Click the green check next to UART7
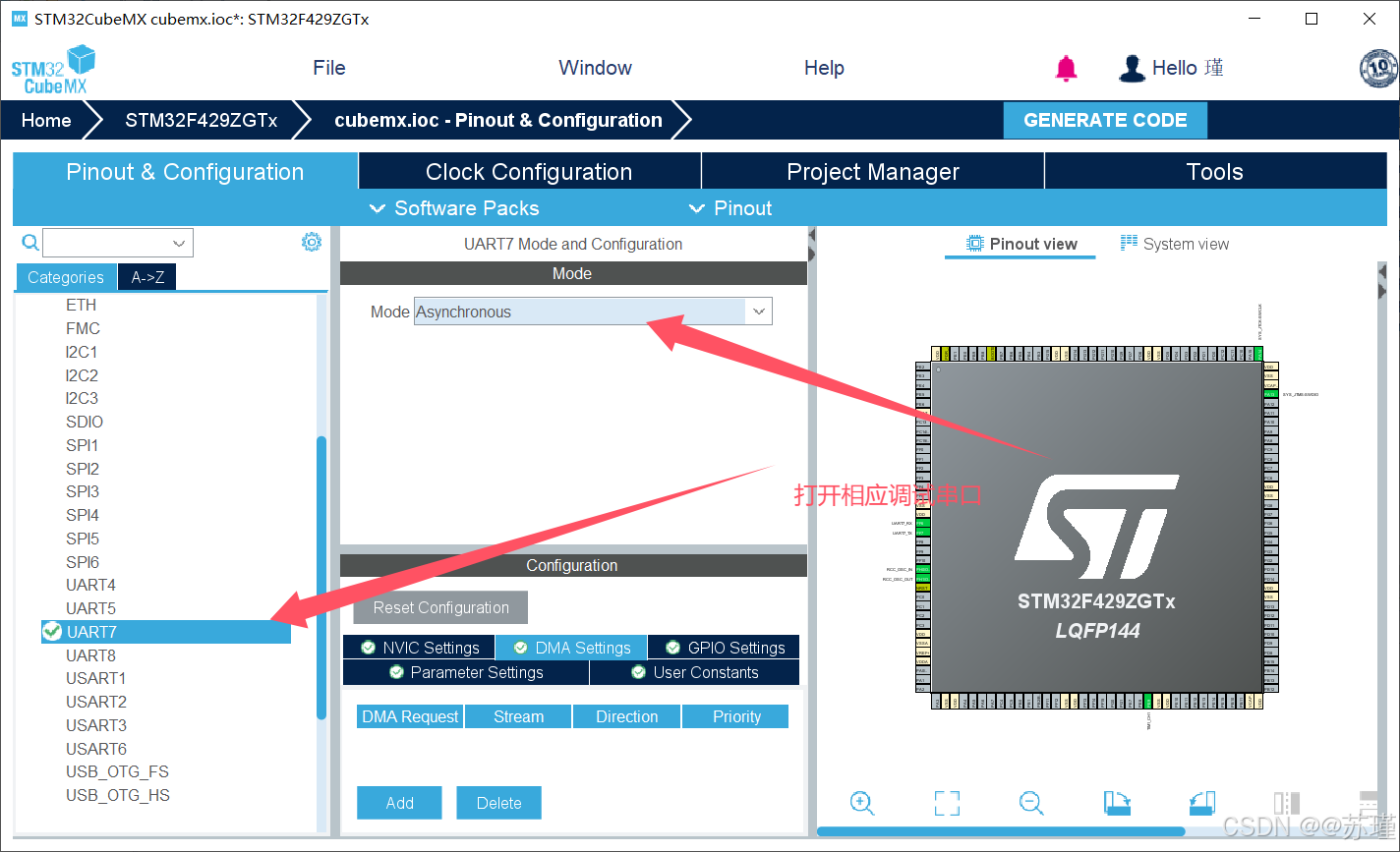Screen dimensions: 1400x852 coord(52,632)
